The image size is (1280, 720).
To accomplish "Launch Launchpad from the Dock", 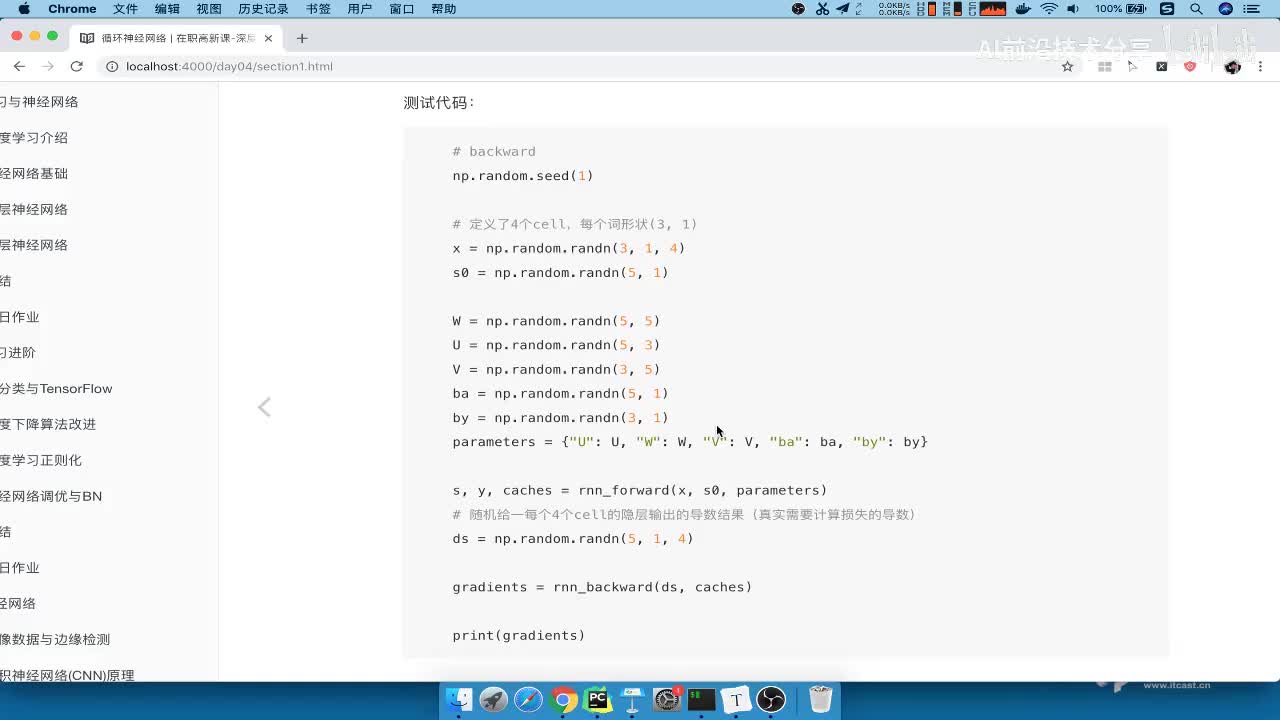I will 494,699.
